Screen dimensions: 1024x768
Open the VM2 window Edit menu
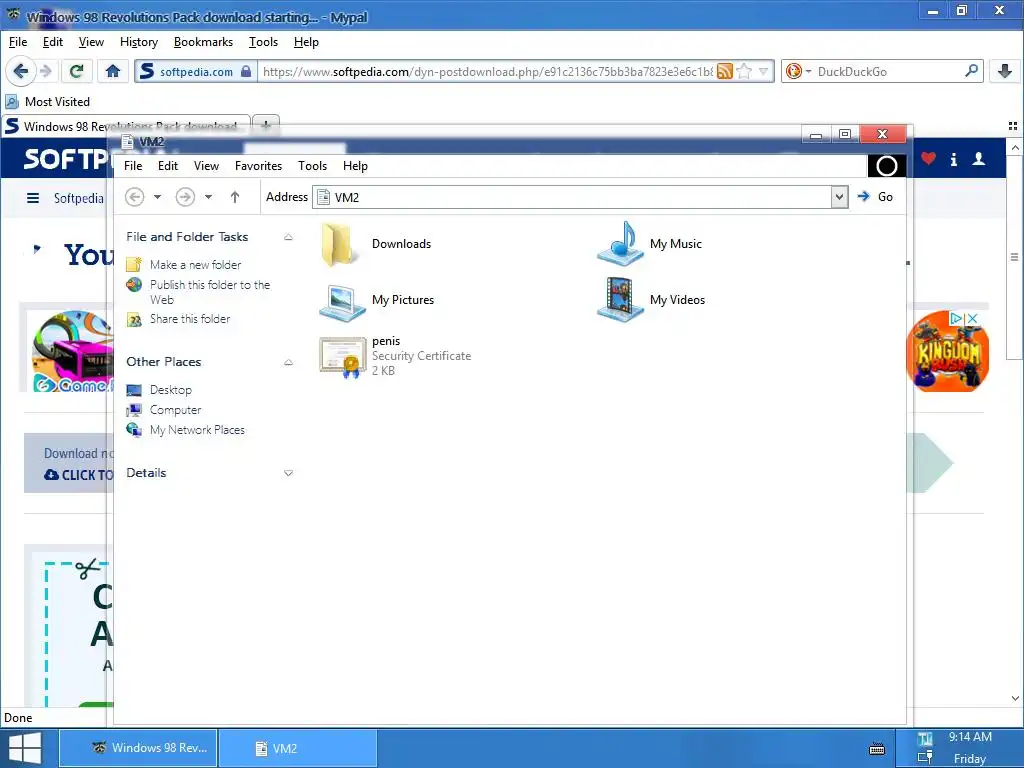(168, 166)
